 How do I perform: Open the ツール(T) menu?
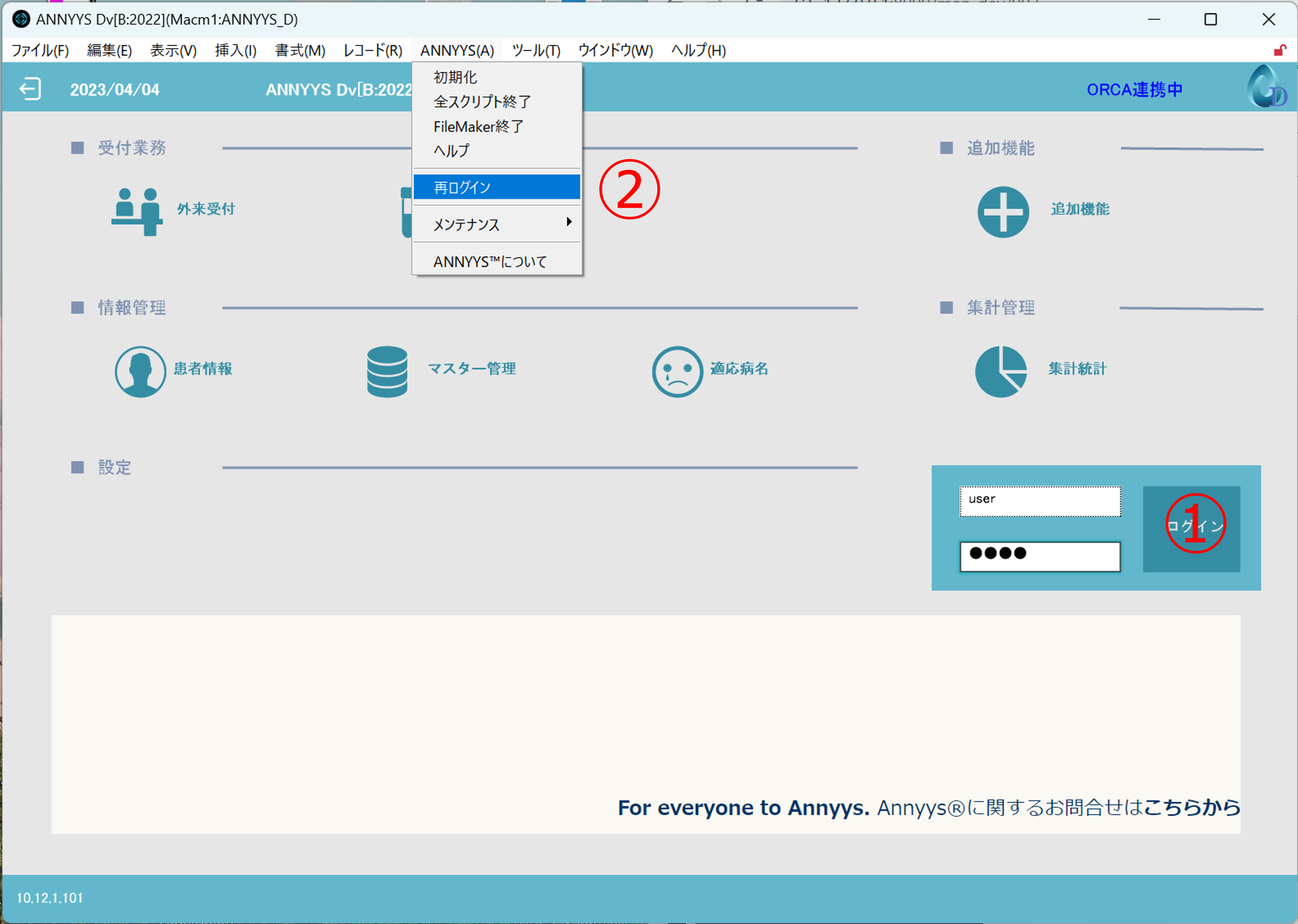(536, 51)
